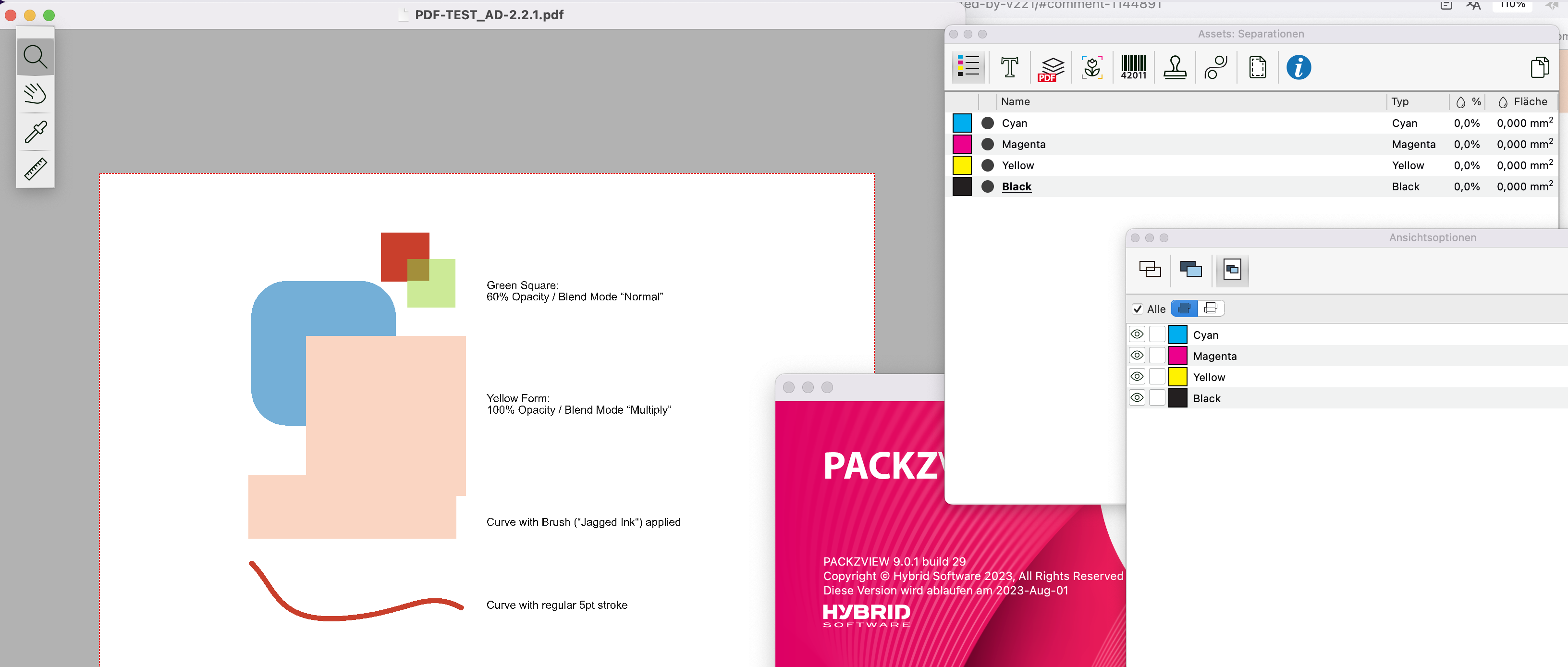
Task: Hide Cyan separation with eye icon
Action: (x=1137, y=334)
